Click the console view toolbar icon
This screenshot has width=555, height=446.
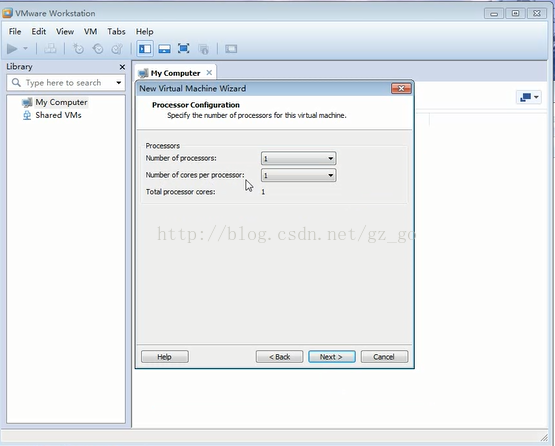click(x=231, y=48)
